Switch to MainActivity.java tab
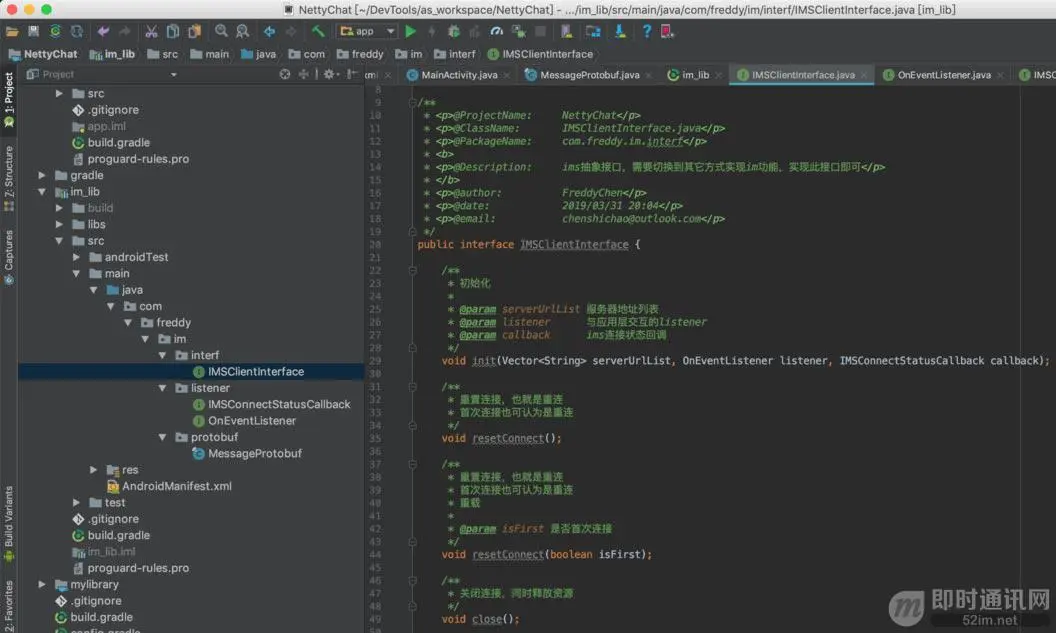The height and width of the screenshot is (633, 1056). click(459, 75)
